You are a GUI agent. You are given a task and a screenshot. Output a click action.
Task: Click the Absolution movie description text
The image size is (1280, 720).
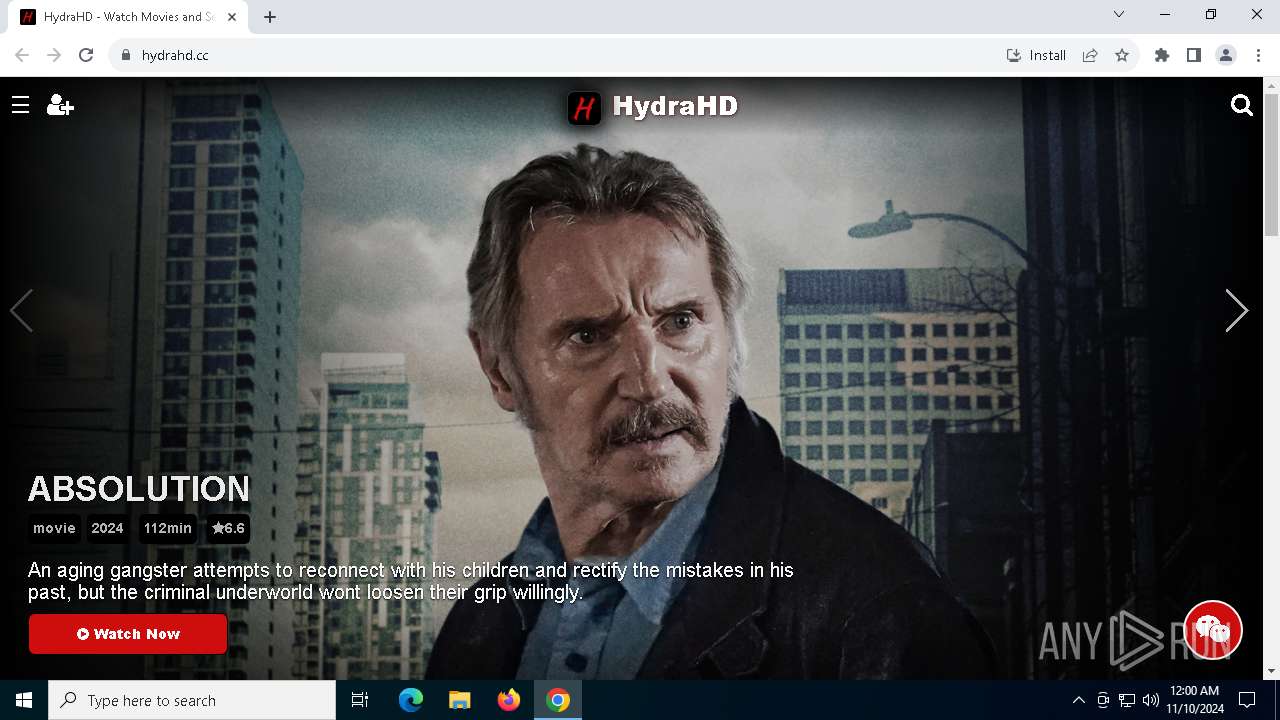(x=410, y=581)
